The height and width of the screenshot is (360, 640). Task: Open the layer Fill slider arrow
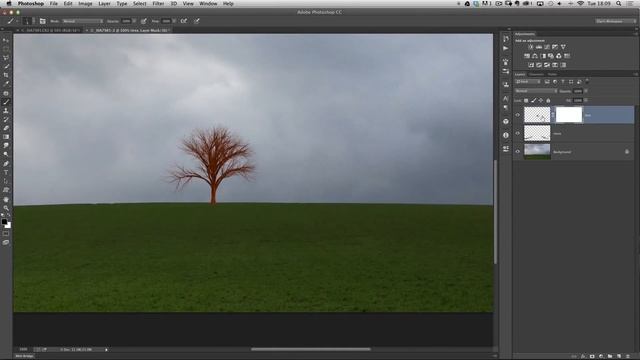tap(586, 100)
